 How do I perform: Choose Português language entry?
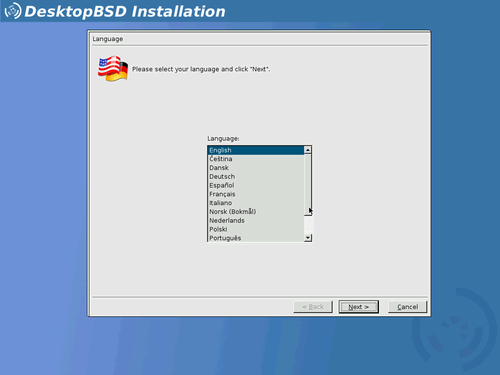click(x=256, y=238)
